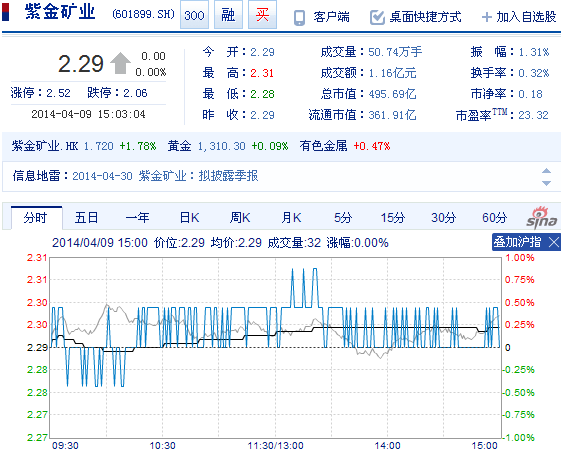Switch to the 五日 five-day tab
Image resolution: width=561 pixels, height=452 pixels.
86,218
